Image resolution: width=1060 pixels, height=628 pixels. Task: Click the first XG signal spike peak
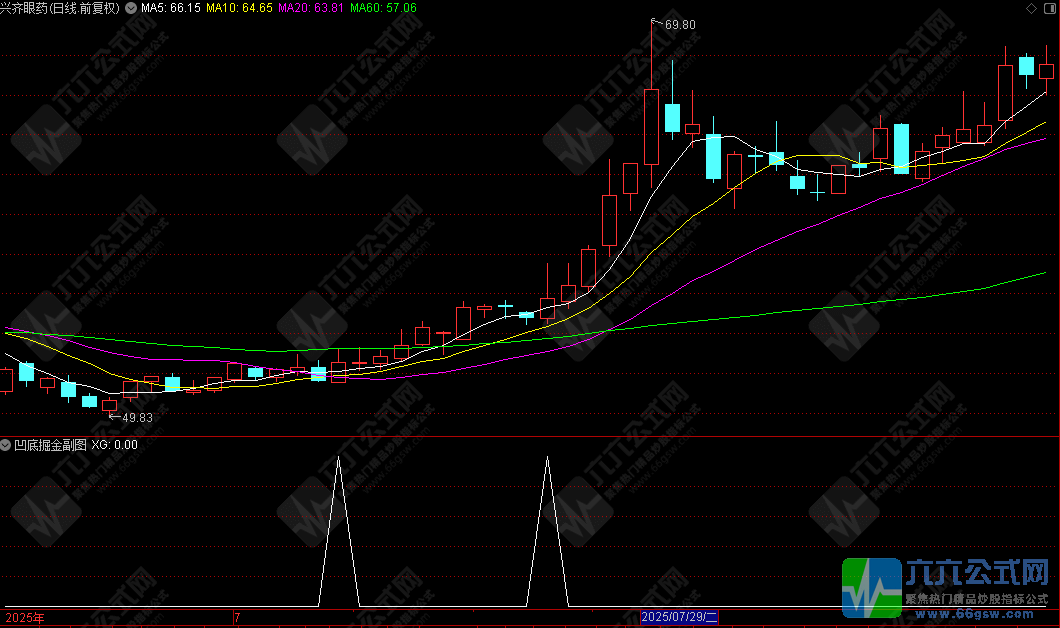click(339, 458)
